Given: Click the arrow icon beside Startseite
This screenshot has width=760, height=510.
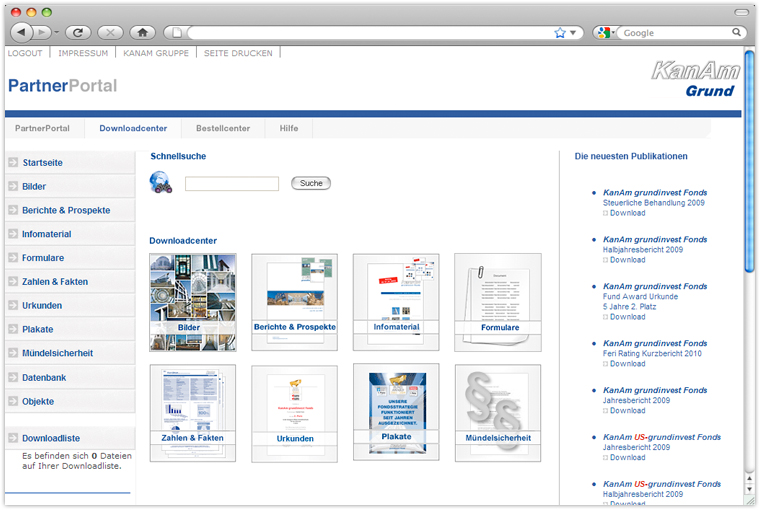Looking at the screenshot, I should [13, 162].
